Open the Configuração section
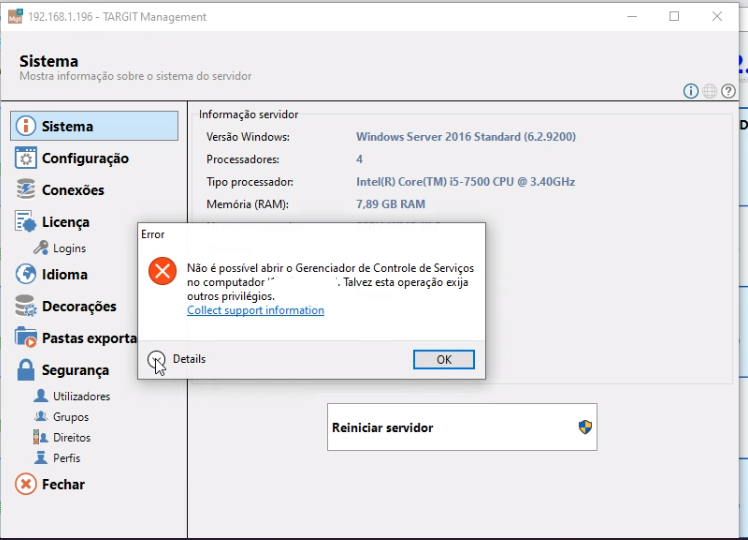The height and width of the screenshot is (540, 748). 85,158
